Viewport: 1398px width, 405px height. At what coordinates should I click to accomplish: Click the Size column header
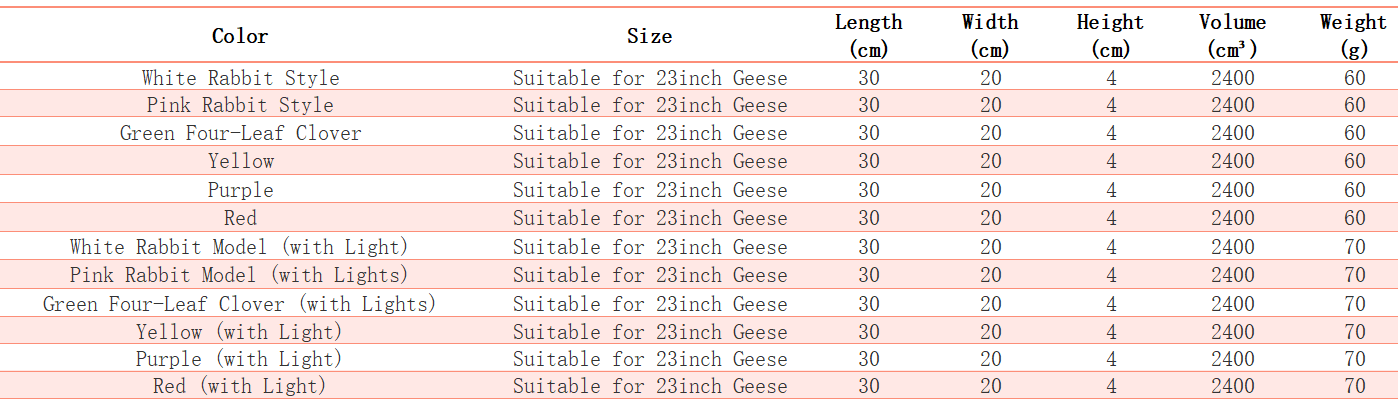pos(649,36)
